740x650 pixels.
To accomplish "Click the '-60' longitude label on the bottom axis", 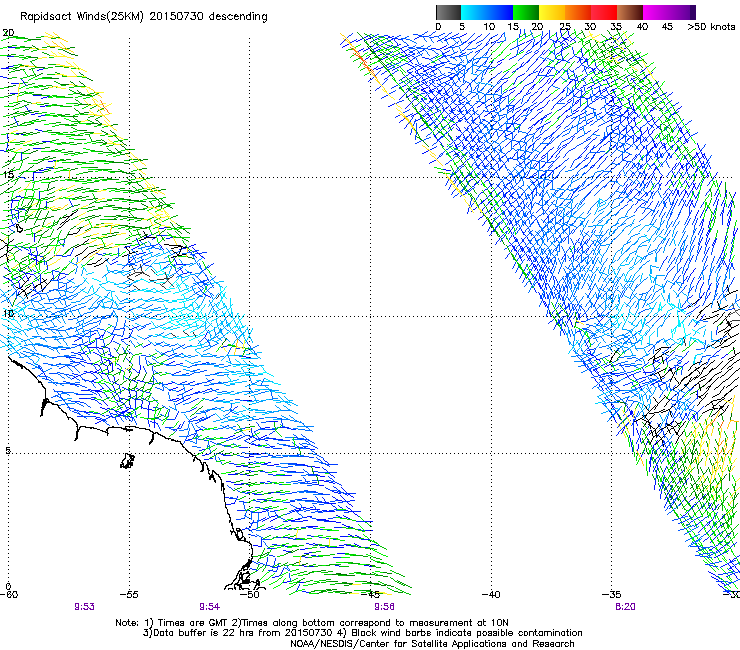I will [9, 594].
